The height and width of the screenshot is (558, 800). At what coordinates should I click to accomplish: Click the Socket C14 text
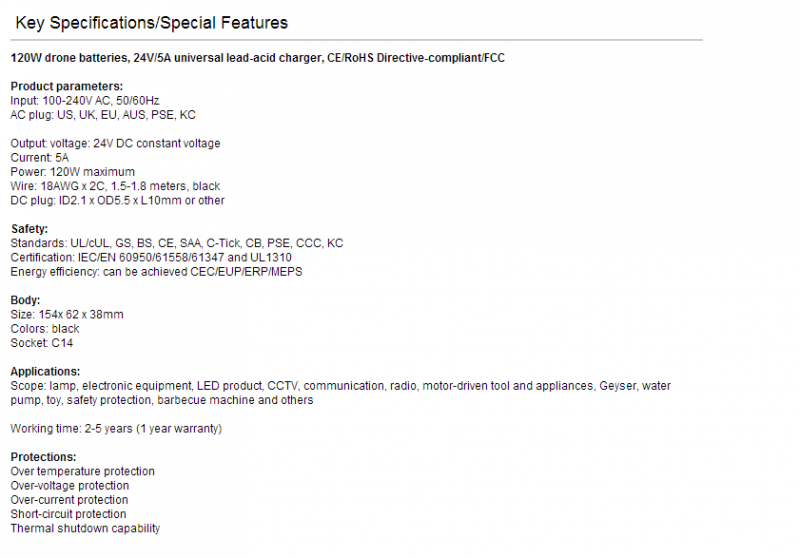pyautogui.click(x=42, y=343)
